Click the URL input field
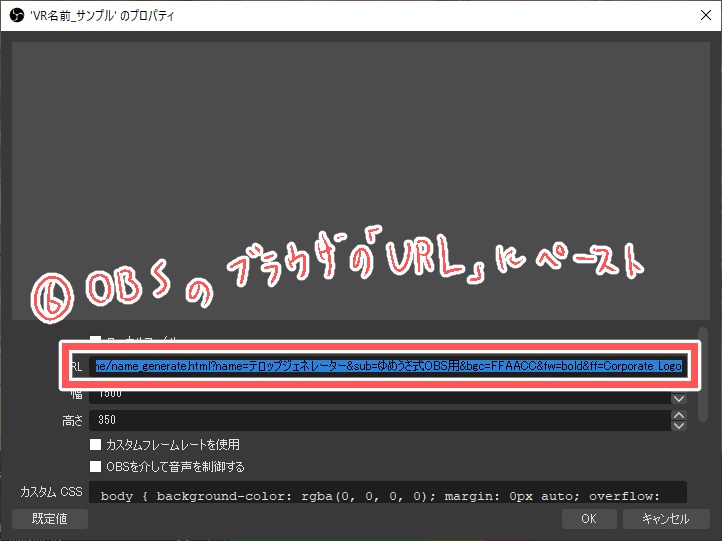Image resolution: width=722 pixels, height=541 pixels. click(x=388, y=366)
